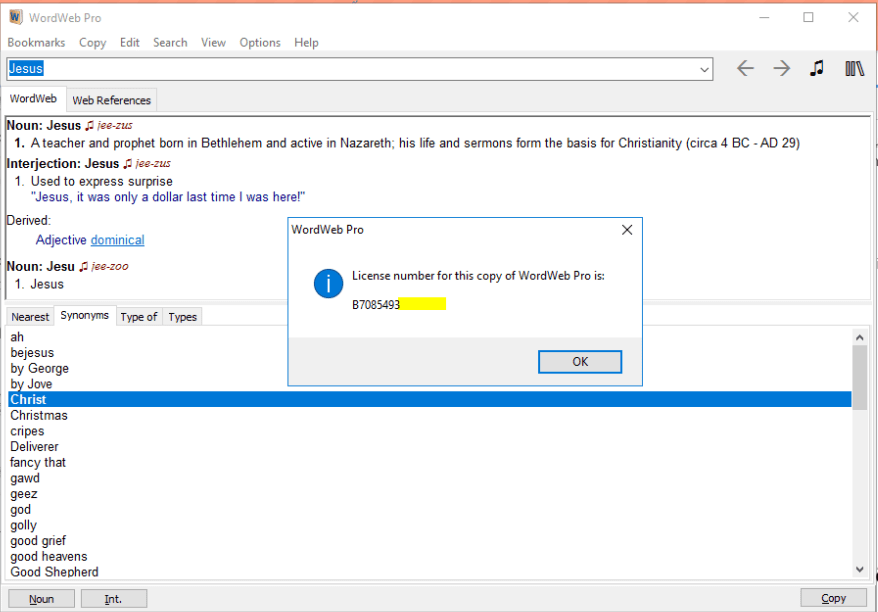Open the Help menu
The image size is (878, 612).
coord(306,43)
